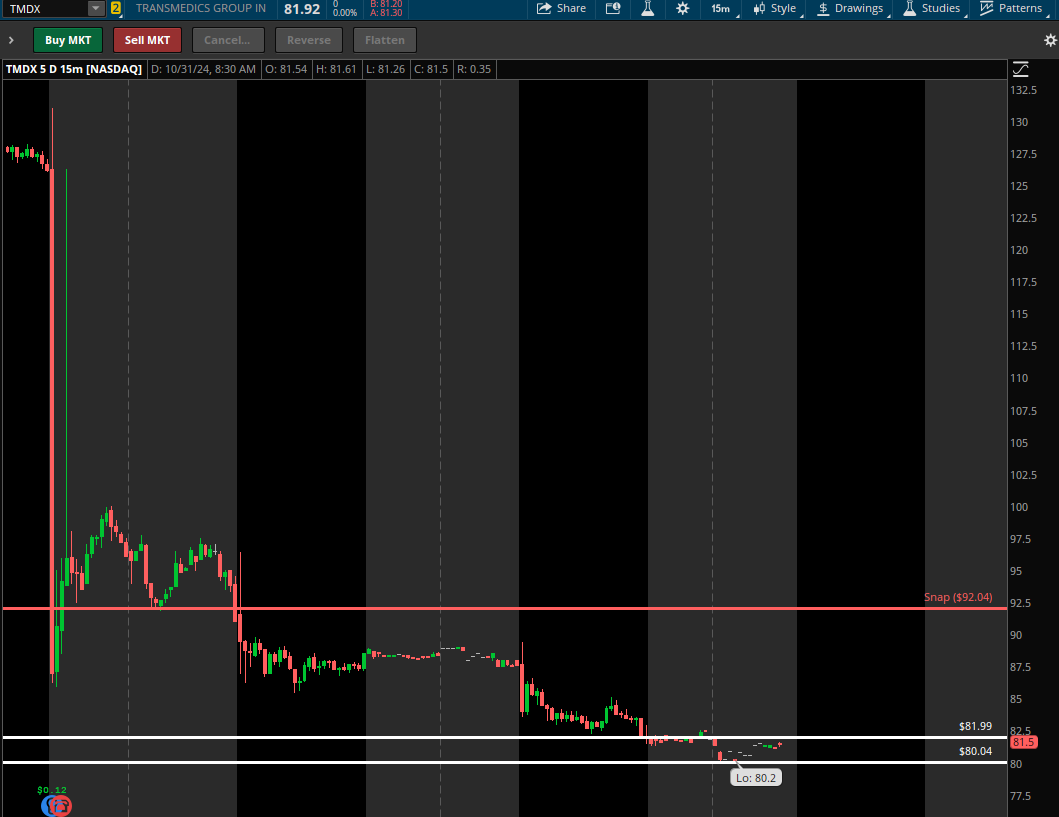The image size is (1059, 817).
Task: Click the yellow '2' symbol link box
Action: [x=115, y=9]
